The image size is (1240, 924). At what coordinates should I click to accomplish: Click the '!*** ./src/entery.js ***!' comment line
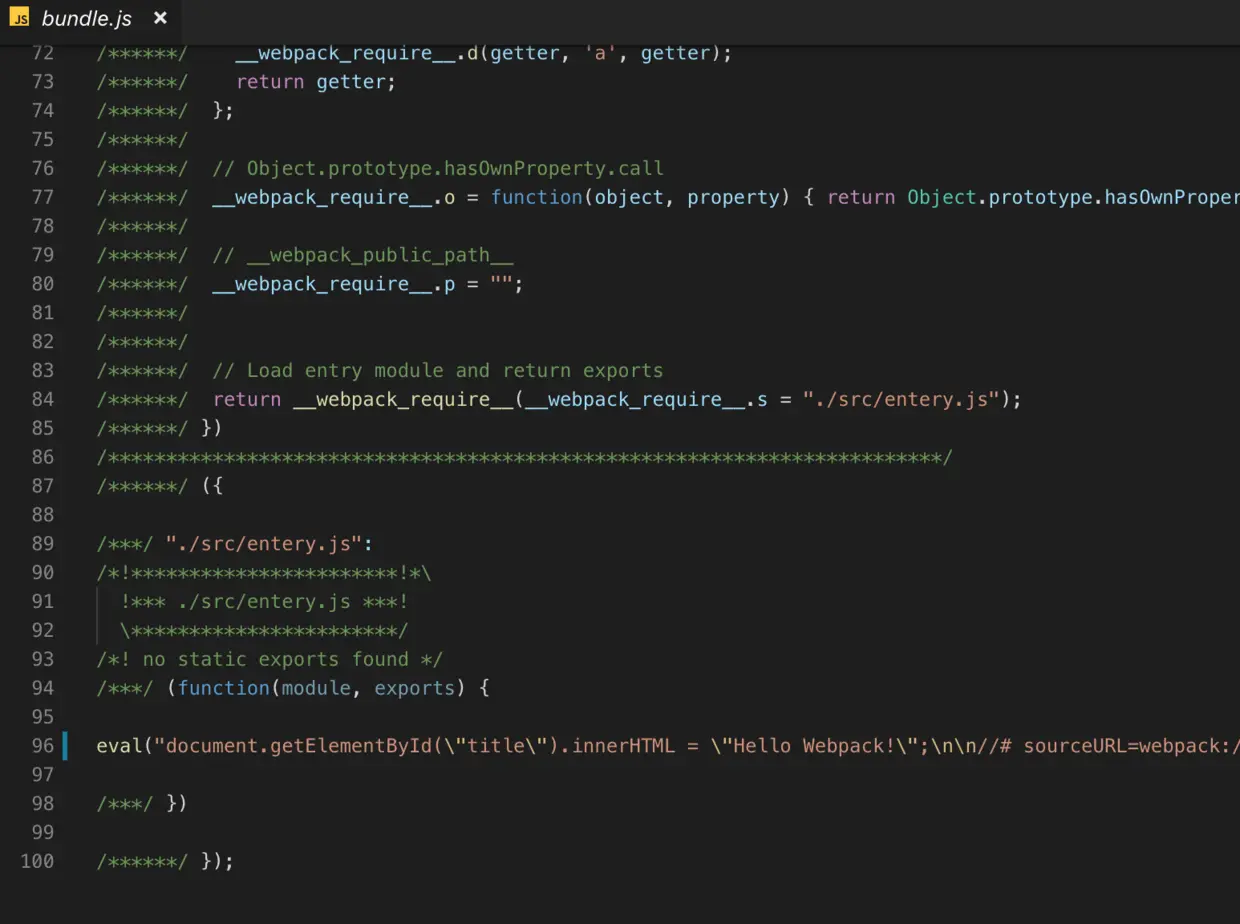point(264,602)
